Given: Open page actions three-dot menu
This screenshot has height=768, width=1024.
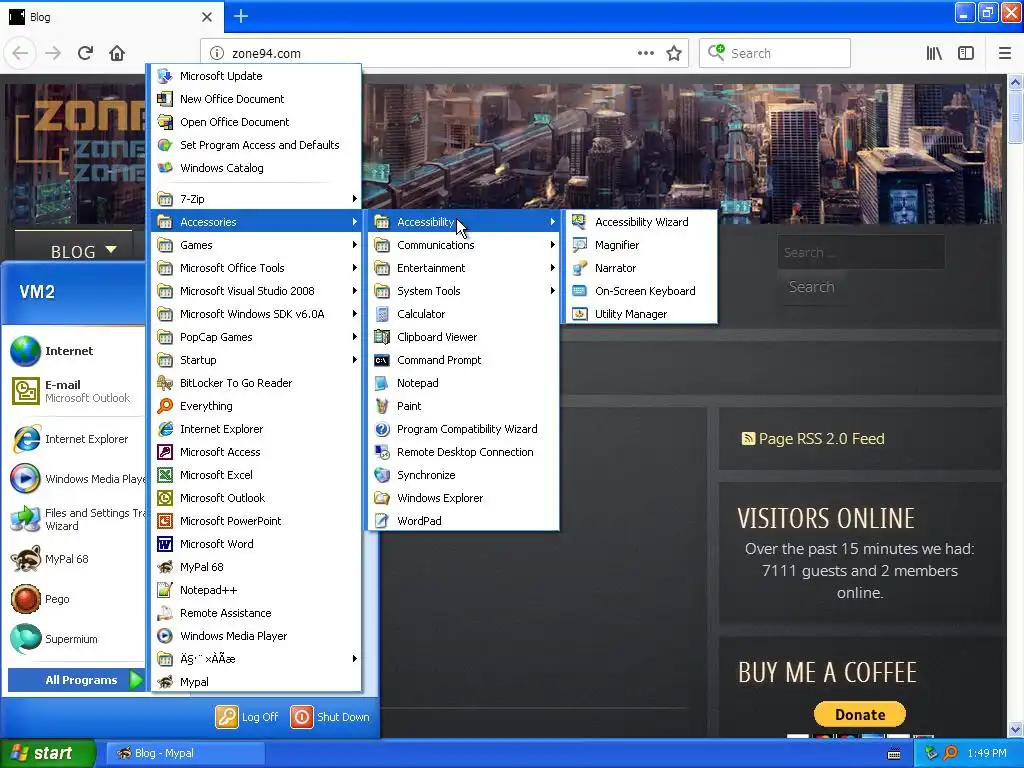Looking at the screenshot, I should pyautogui.click(x=645, y=53).
